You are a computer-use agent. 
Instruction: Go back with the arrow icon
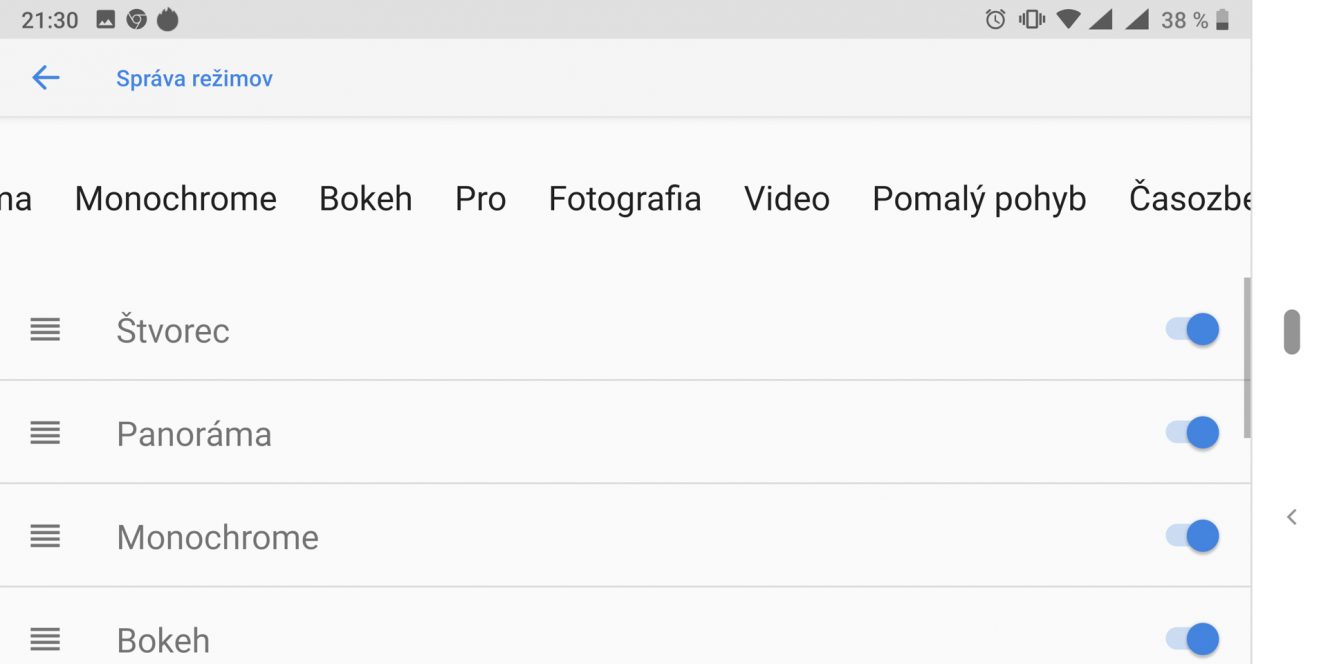tap(46, 78)
